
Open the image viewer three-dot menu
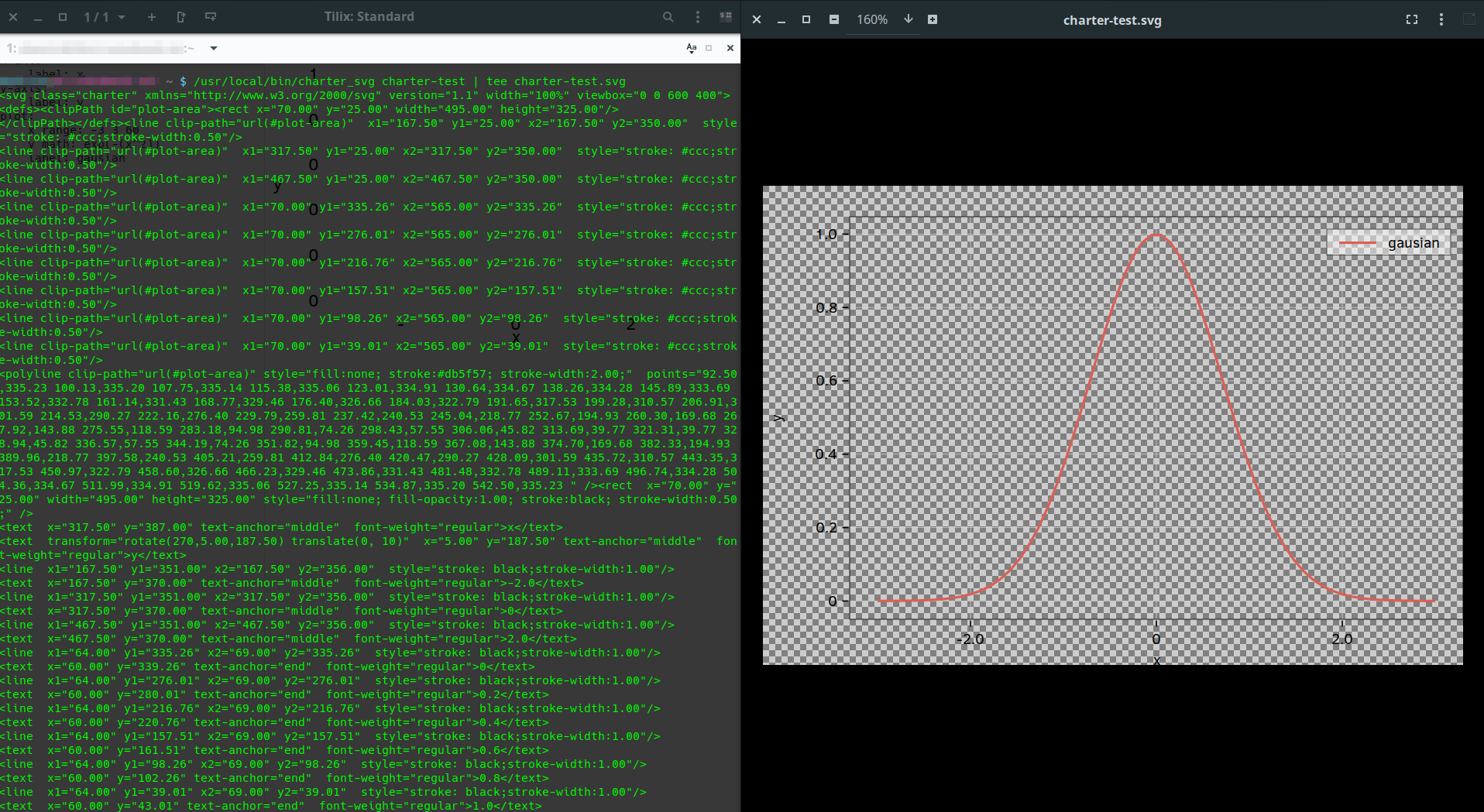coord(1442,19)
